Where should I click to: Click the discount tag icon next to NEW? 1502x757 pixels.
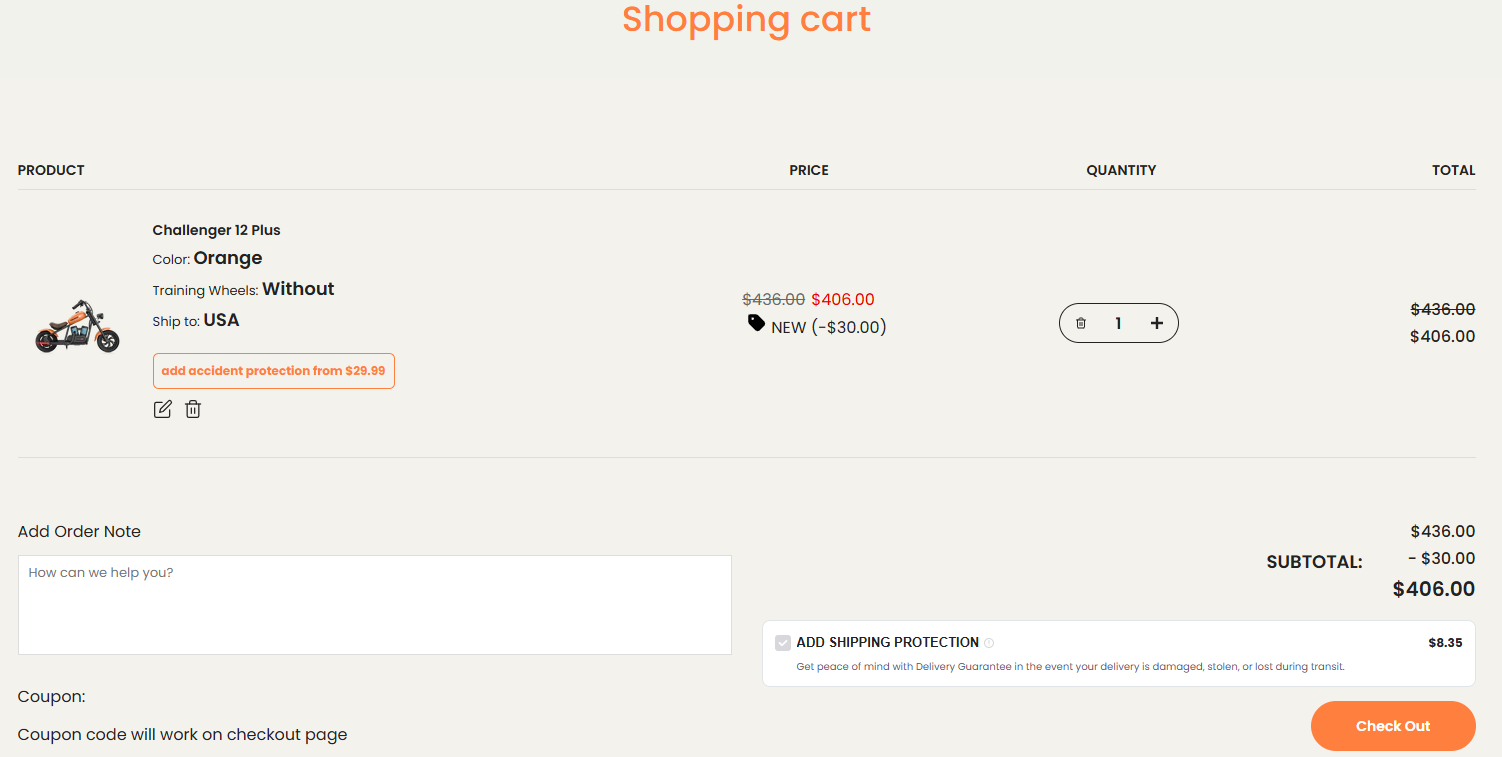(x=757, y=323)
